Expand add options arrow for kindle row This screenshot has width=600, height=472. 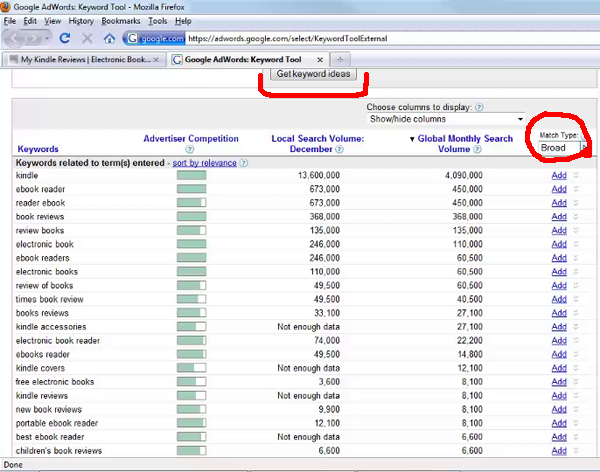[575, 175]
